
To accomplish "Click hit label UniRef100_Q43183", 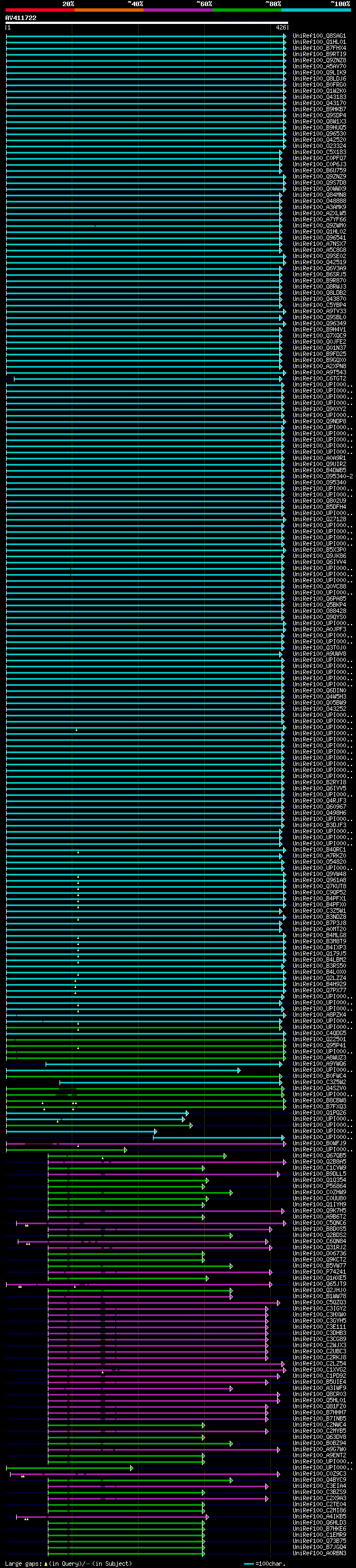I will coord(319,97).
